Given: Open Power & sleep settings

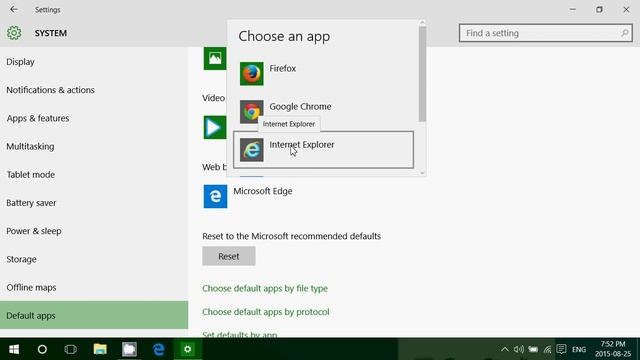Looking at the screenshot, I should point(94,231).
